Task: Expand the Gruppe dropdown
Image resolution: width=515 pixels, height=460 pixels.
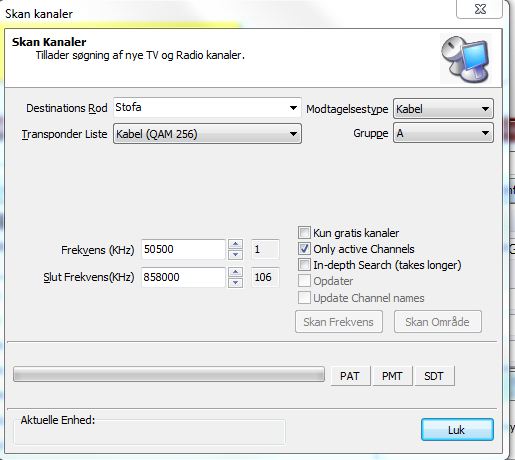Action: coord(443,133)
